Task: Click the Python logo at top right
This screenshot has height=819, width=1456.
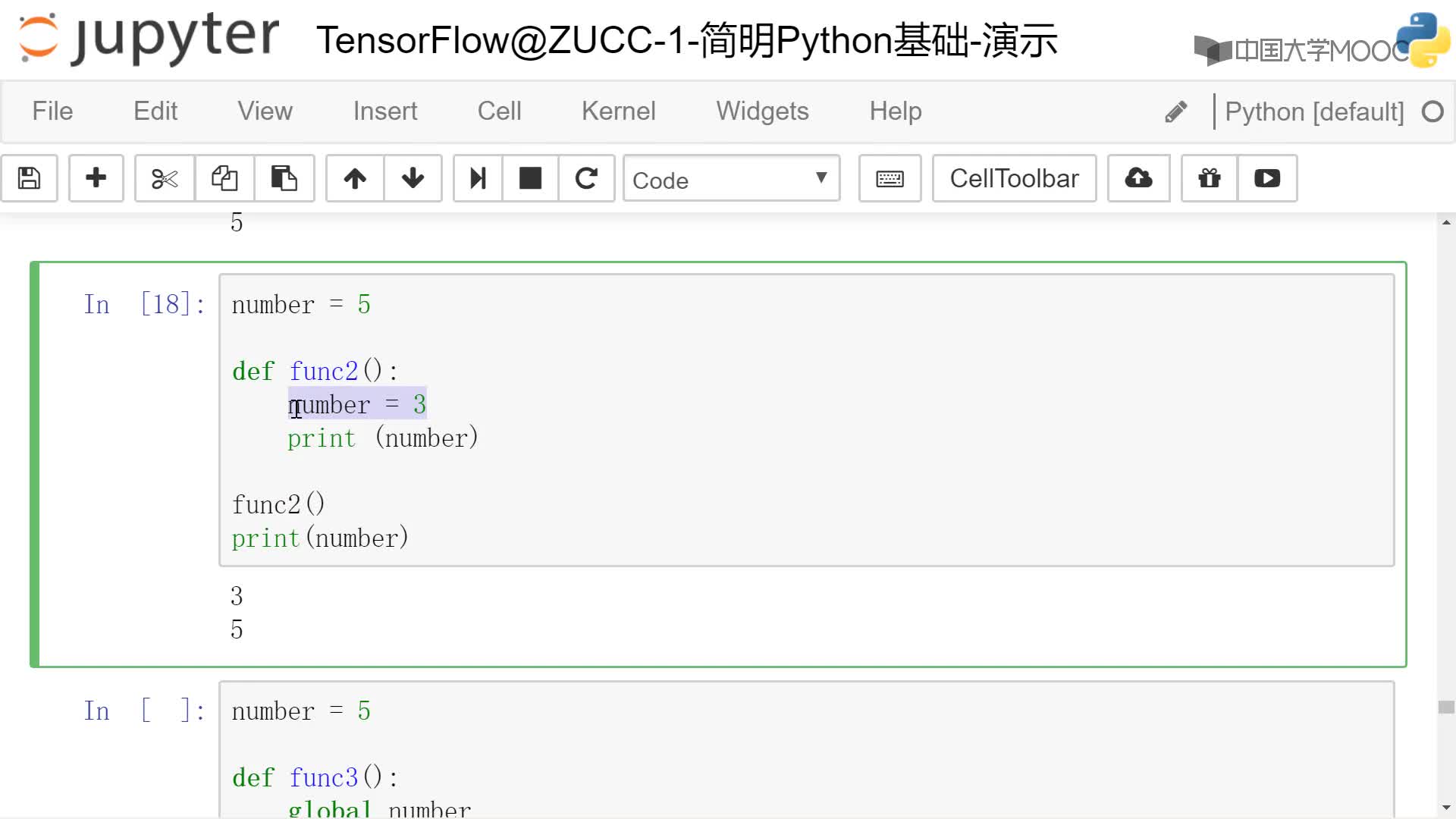Action: [1423, 39]
